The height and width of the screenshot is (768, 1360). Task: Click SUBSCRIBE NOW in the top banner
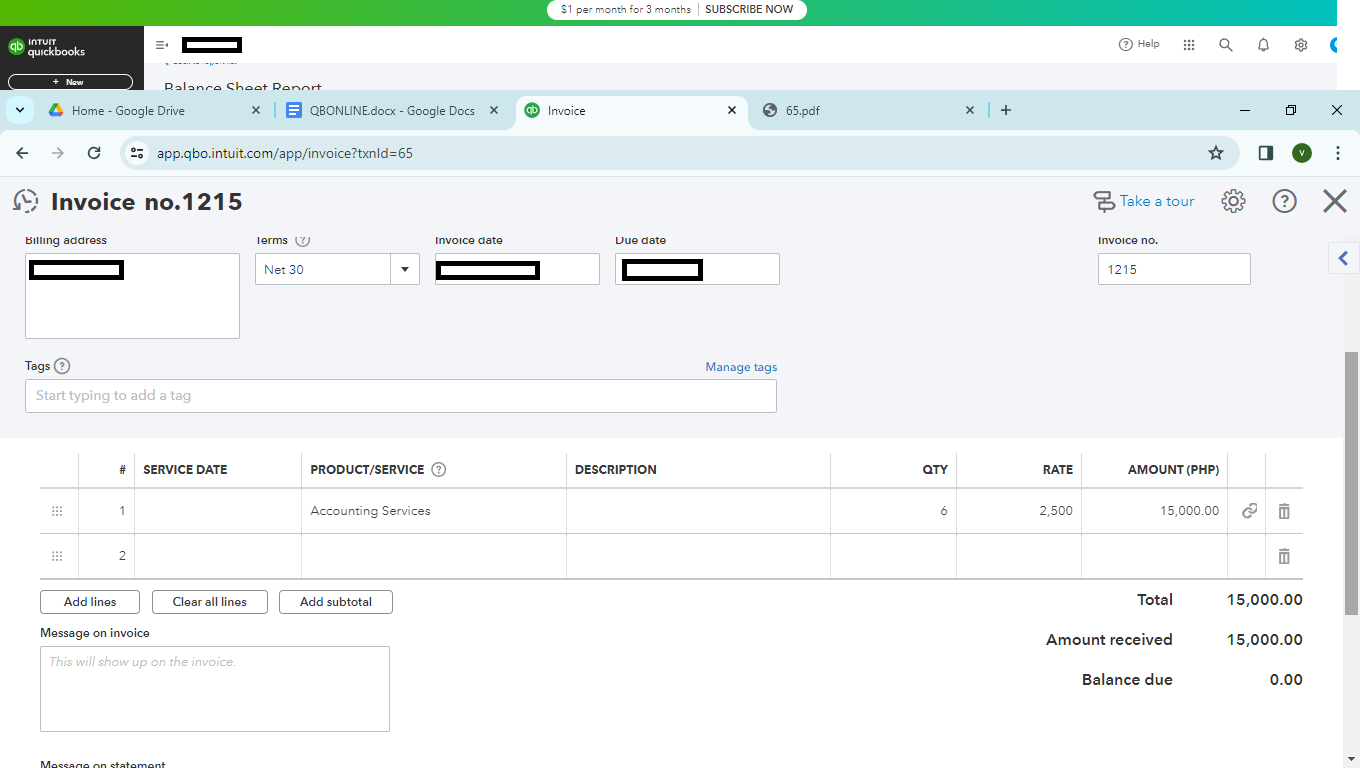coord(749,10)
